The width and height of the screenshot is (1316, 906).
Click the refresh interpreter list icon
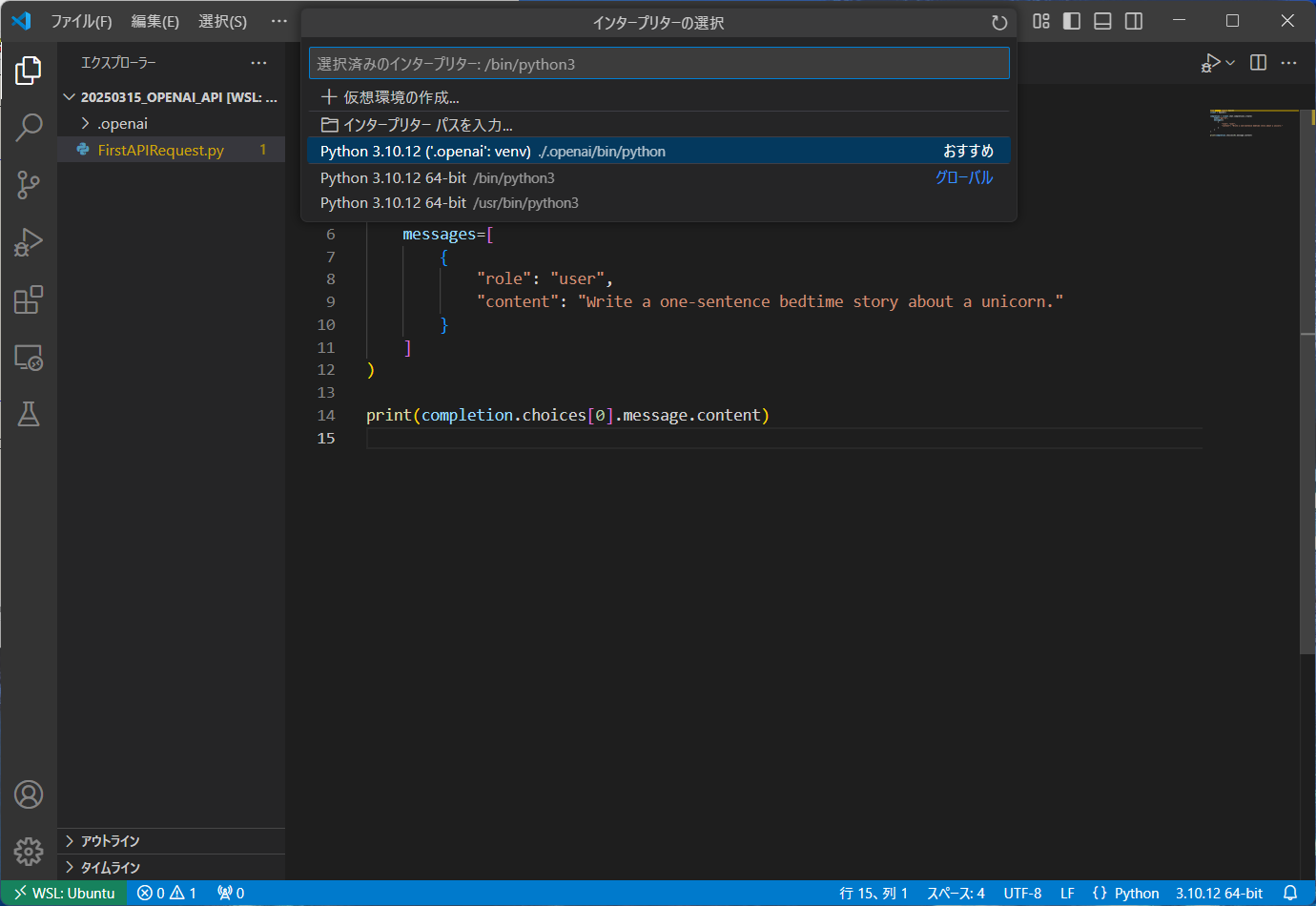pyautogui.click(x=998, y=23)
